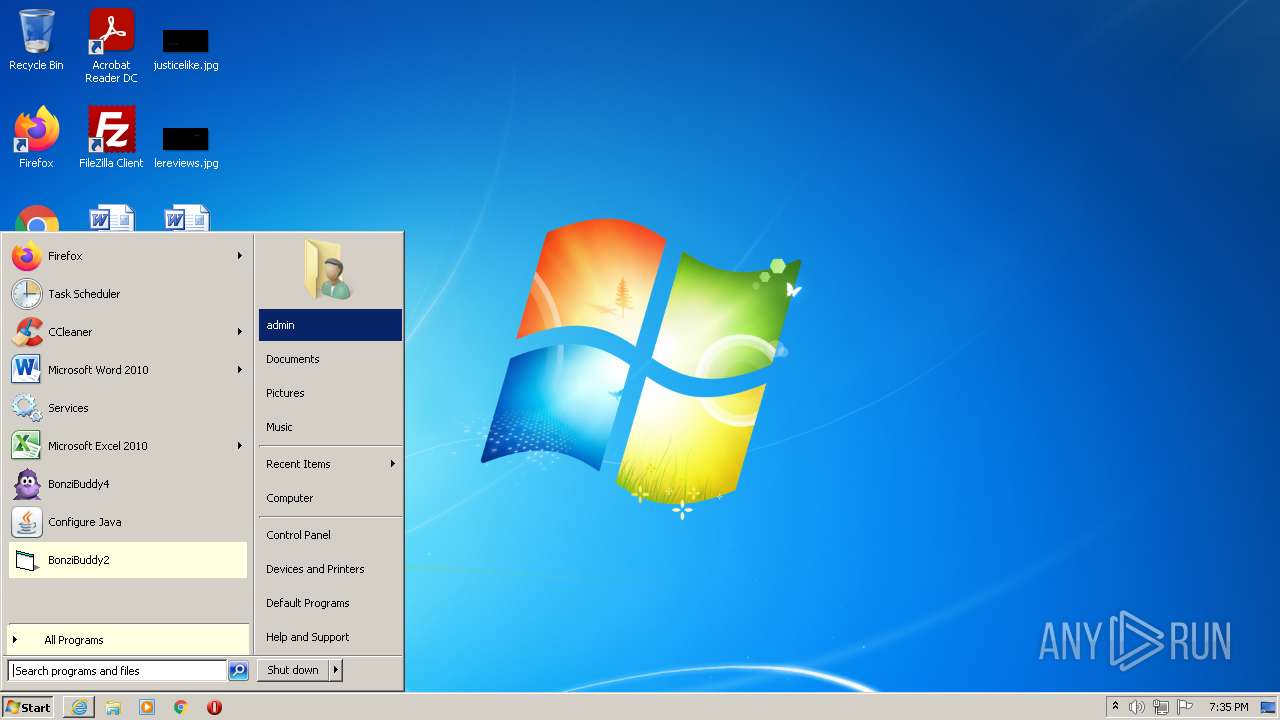
Task: Launch BonziBuddy4 from Start menu
Action: coord(127,484)
